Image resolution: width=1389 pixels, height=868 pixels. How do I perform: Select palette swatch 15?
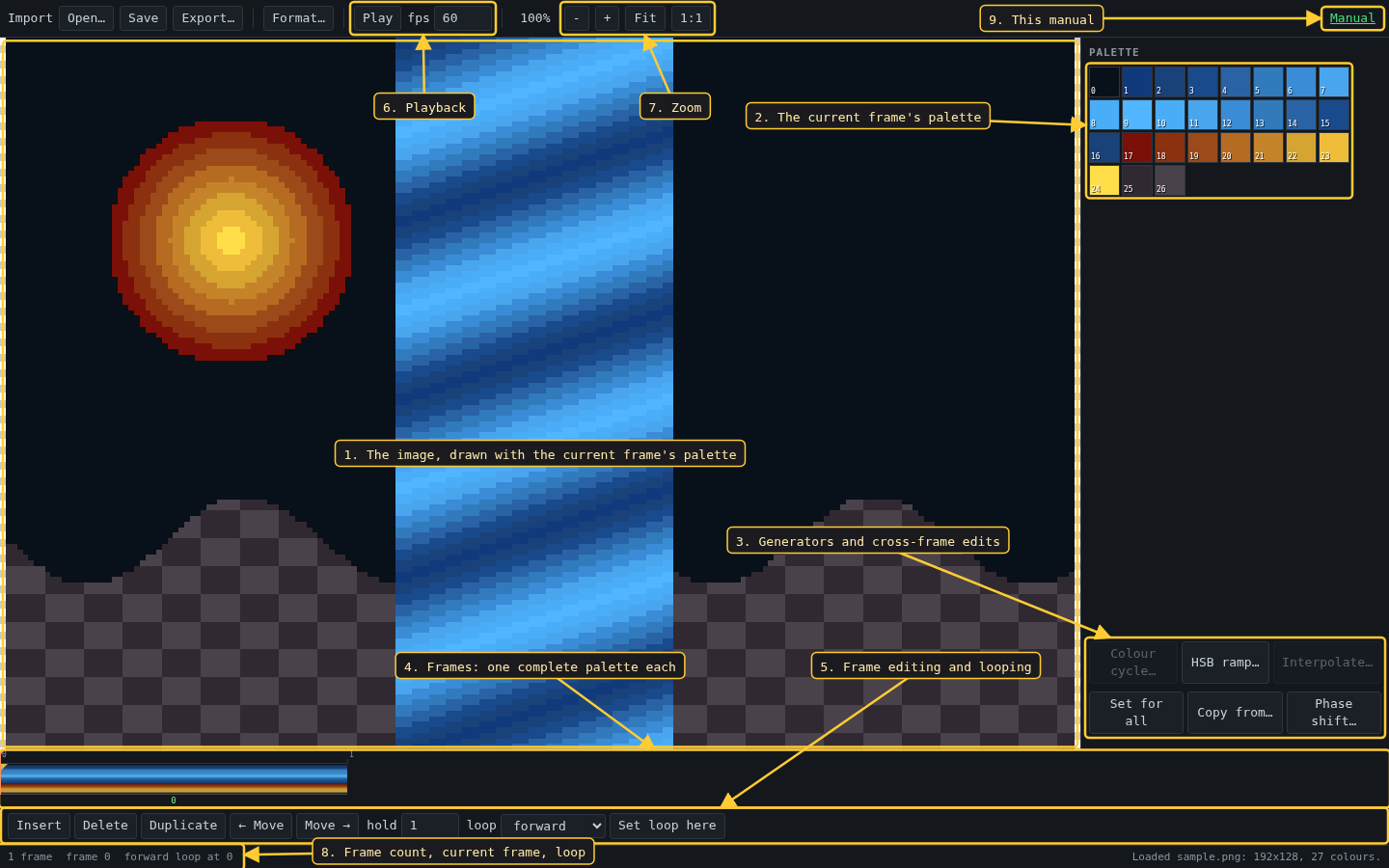click(x=1334, y=115)
